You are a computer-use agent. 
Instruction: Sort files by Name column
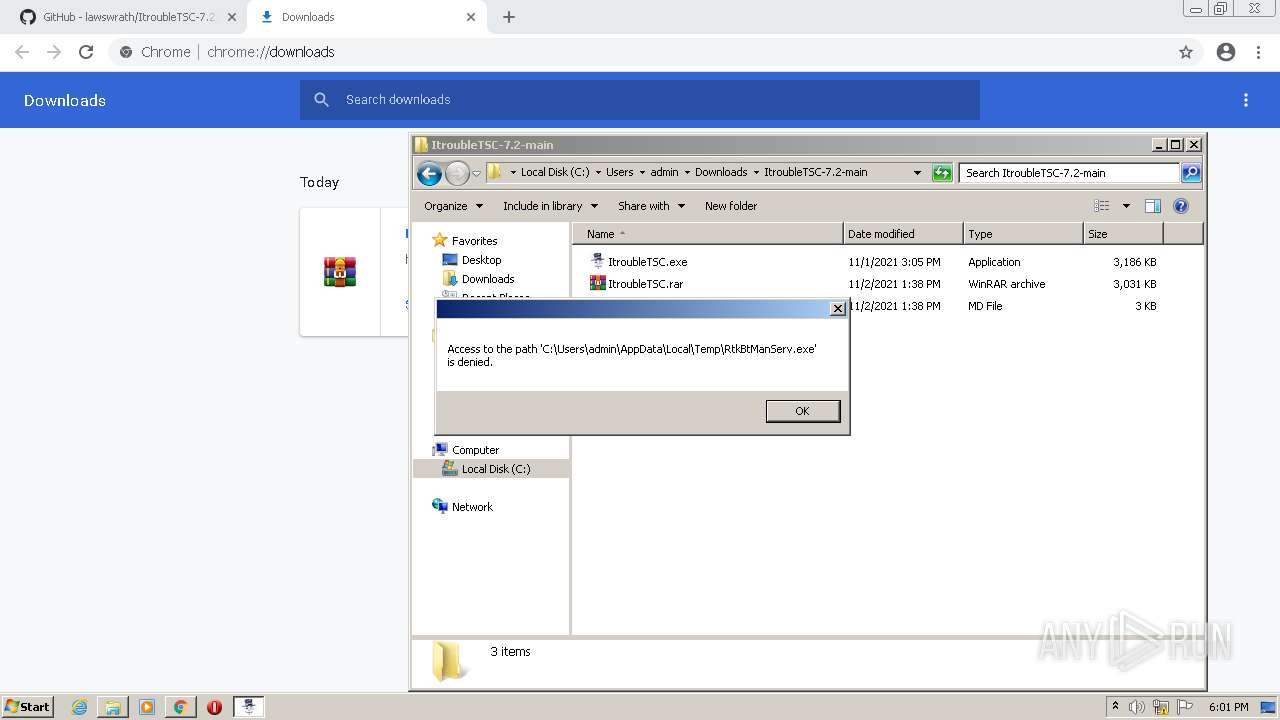click(708, 234)
